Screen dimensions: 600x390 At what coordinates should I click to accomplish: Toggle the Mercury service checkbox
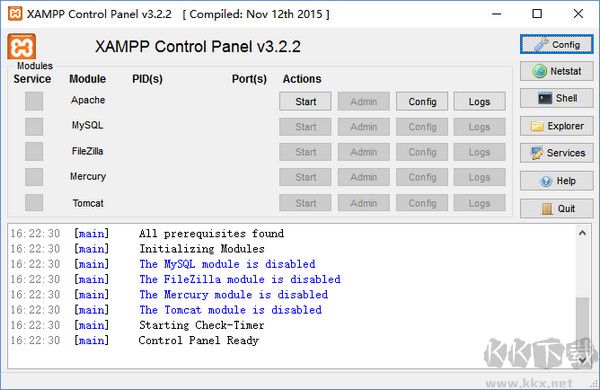pyautogui.click(x=34, y=177)
